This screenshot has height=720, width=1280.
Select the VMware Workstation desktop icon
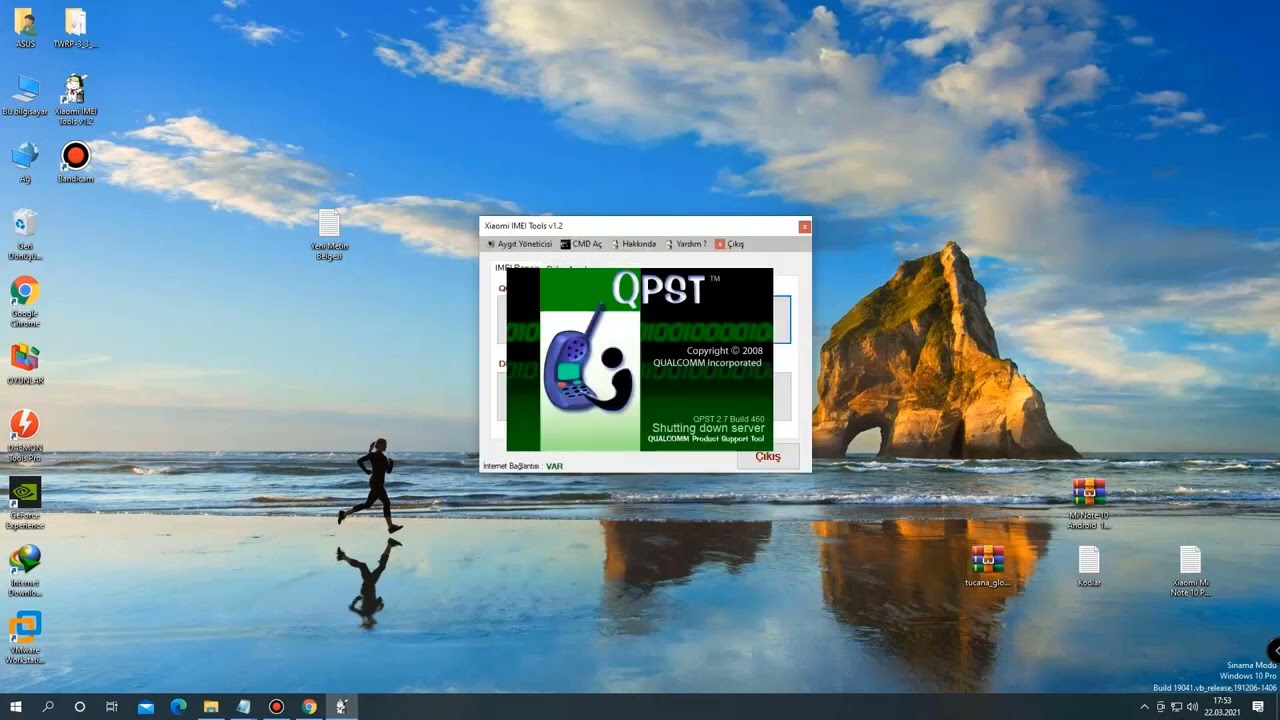click(x=25, y=637)
